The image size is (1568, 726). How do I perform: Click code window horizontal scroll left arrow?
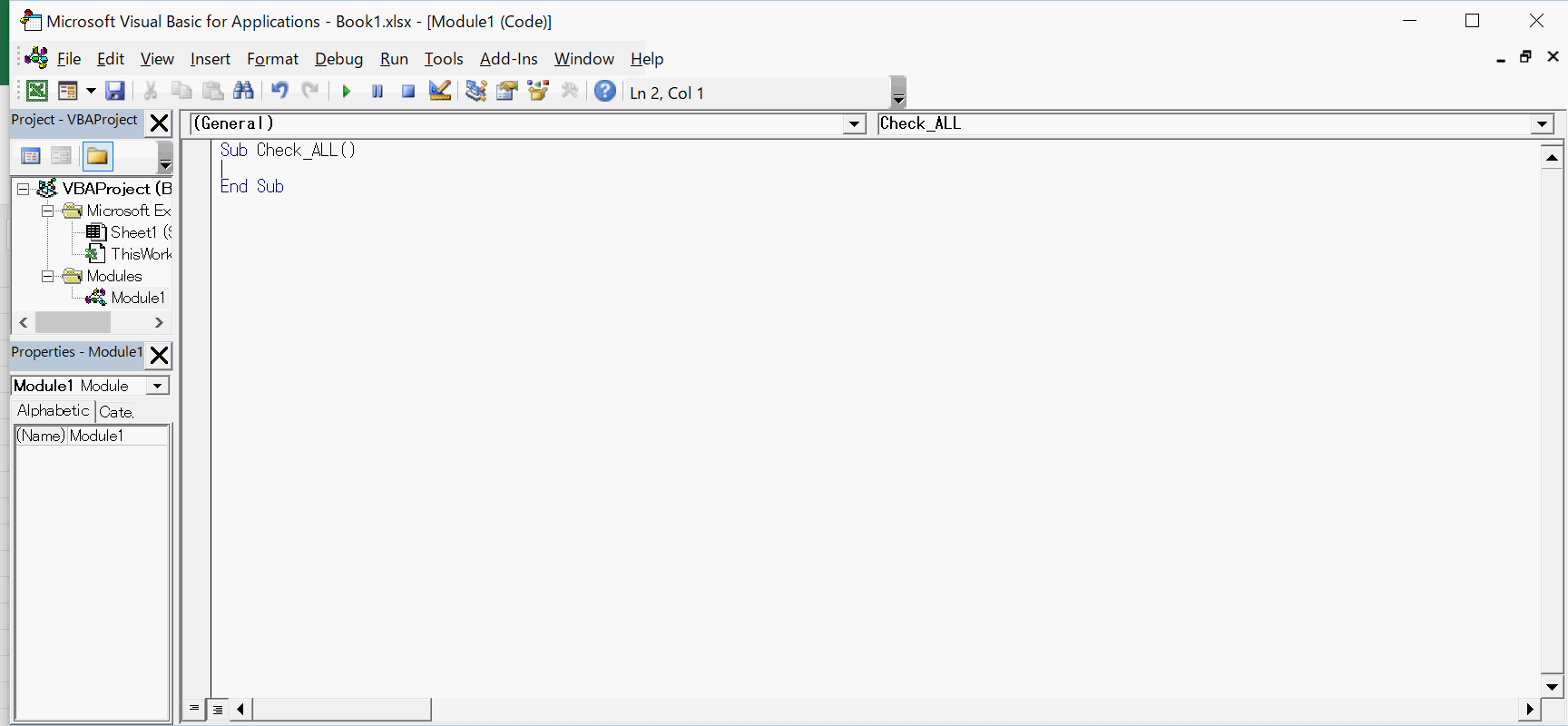(x=240, y=709)
